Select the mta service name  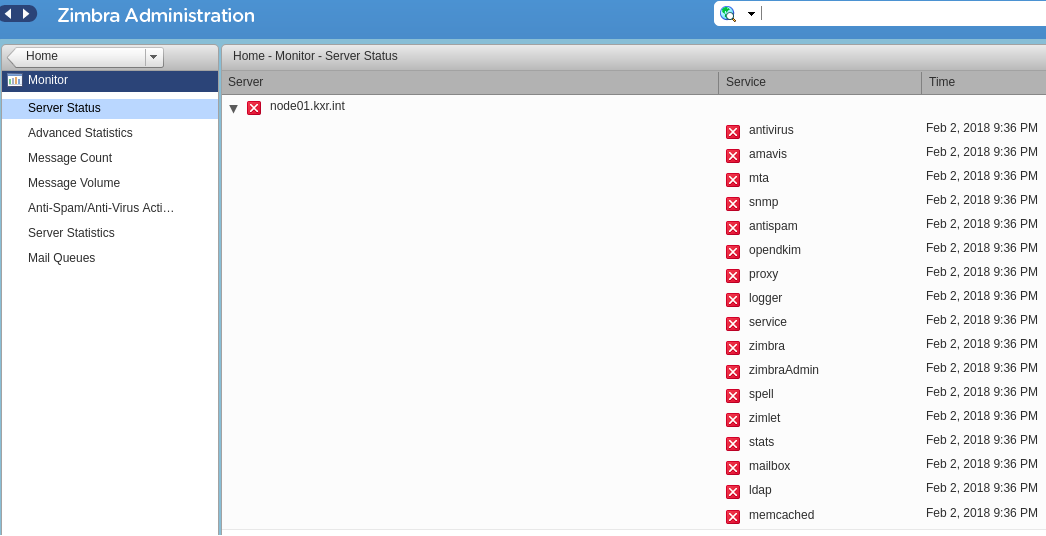click(x=758, y=178)
